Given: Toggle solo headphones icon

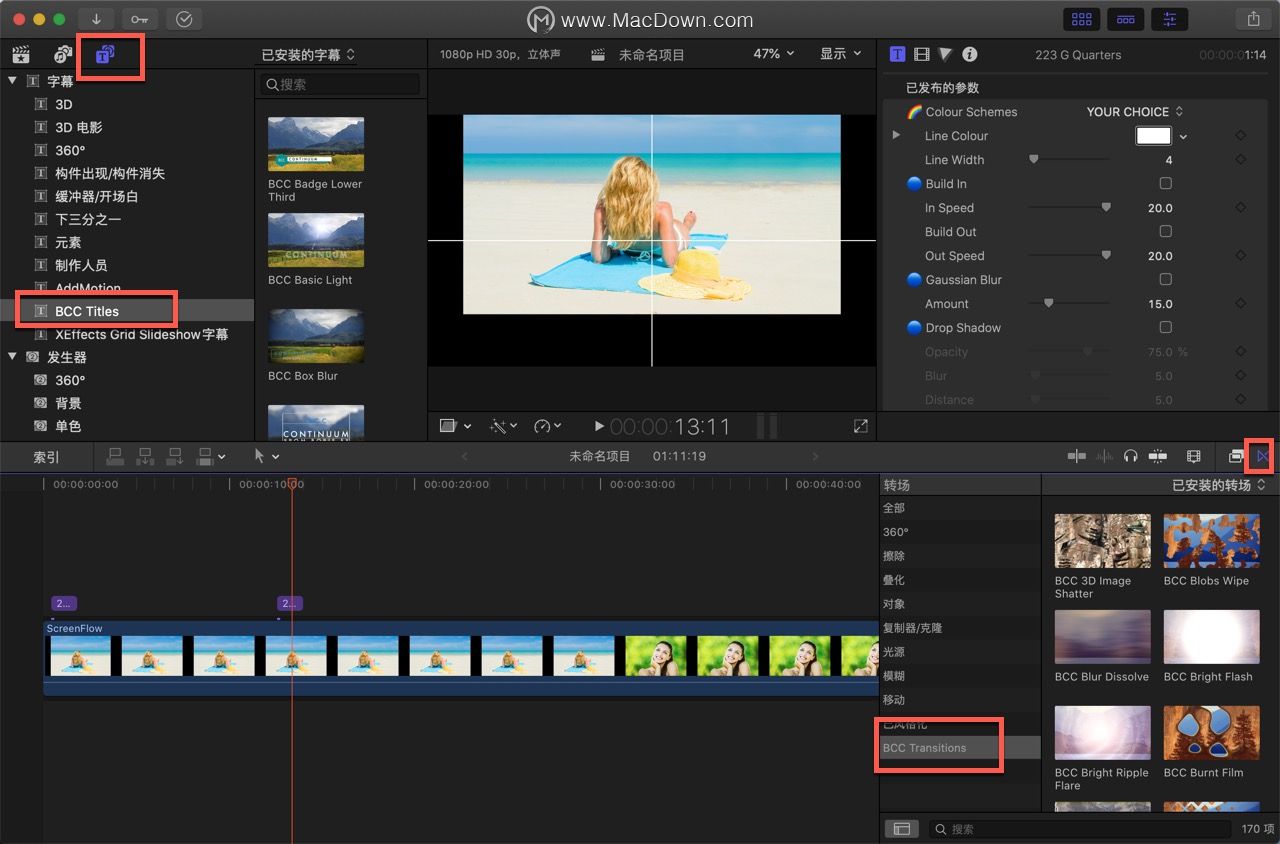Looking at the screenshot, I should 1130,456.
